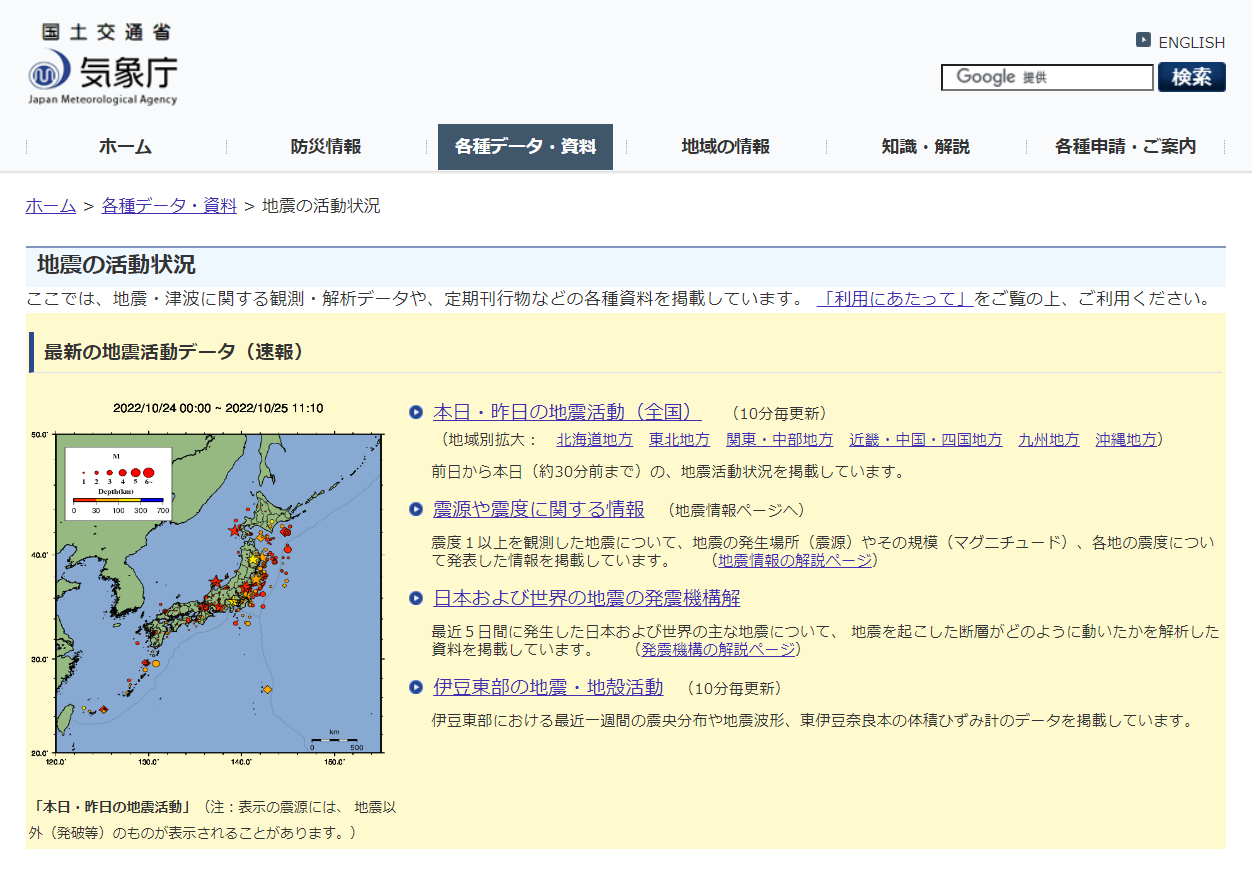Open the ホーム navigation tab

[x=126, y=147]
